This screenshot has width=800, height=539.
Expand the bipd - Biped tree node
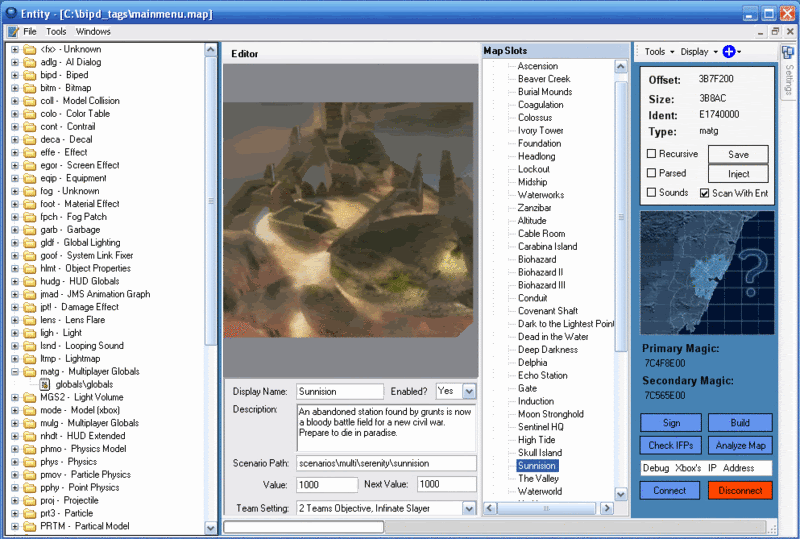coord(15,75)
